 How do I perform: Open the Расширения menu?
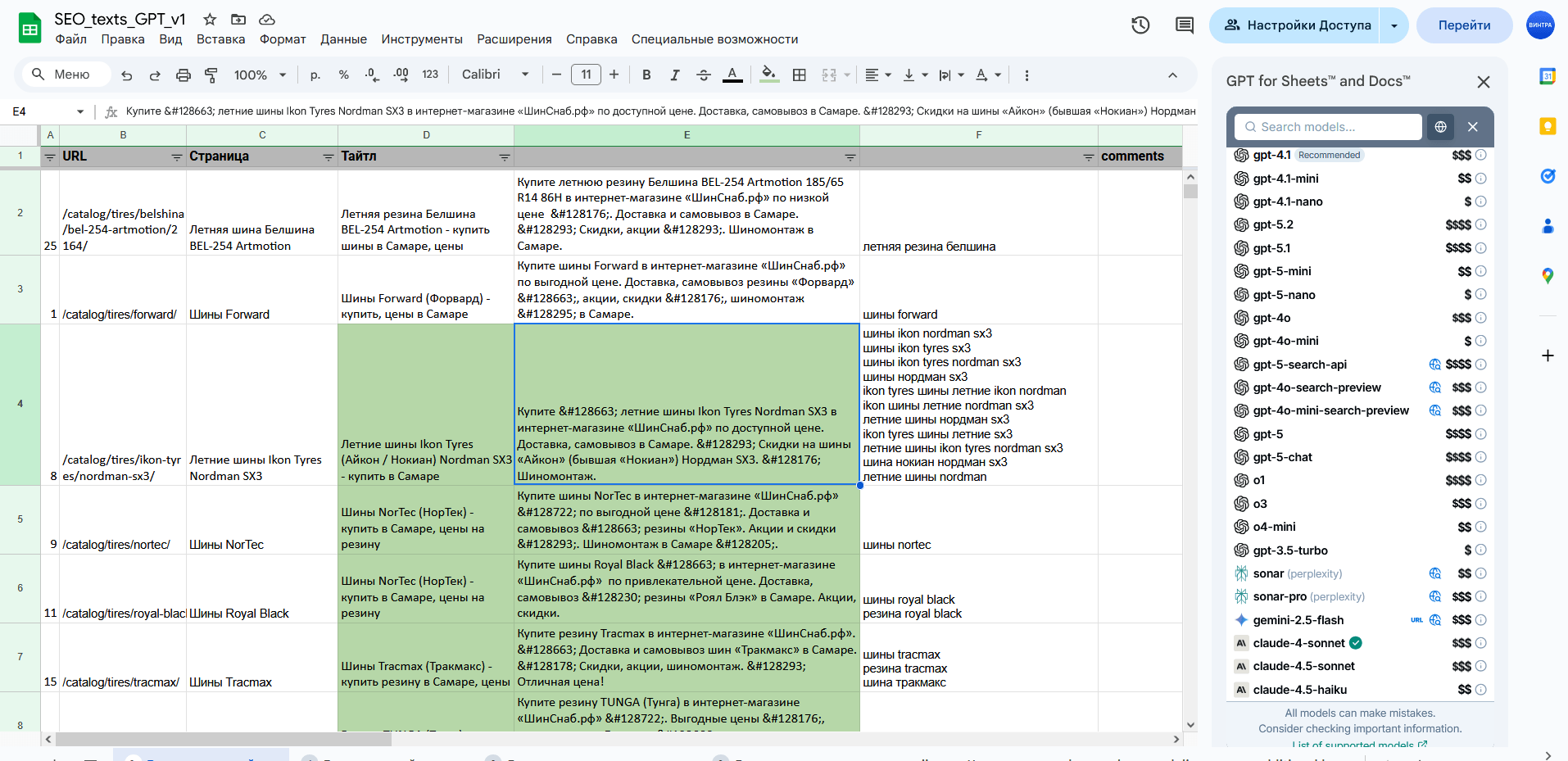(x=514, y=39)
